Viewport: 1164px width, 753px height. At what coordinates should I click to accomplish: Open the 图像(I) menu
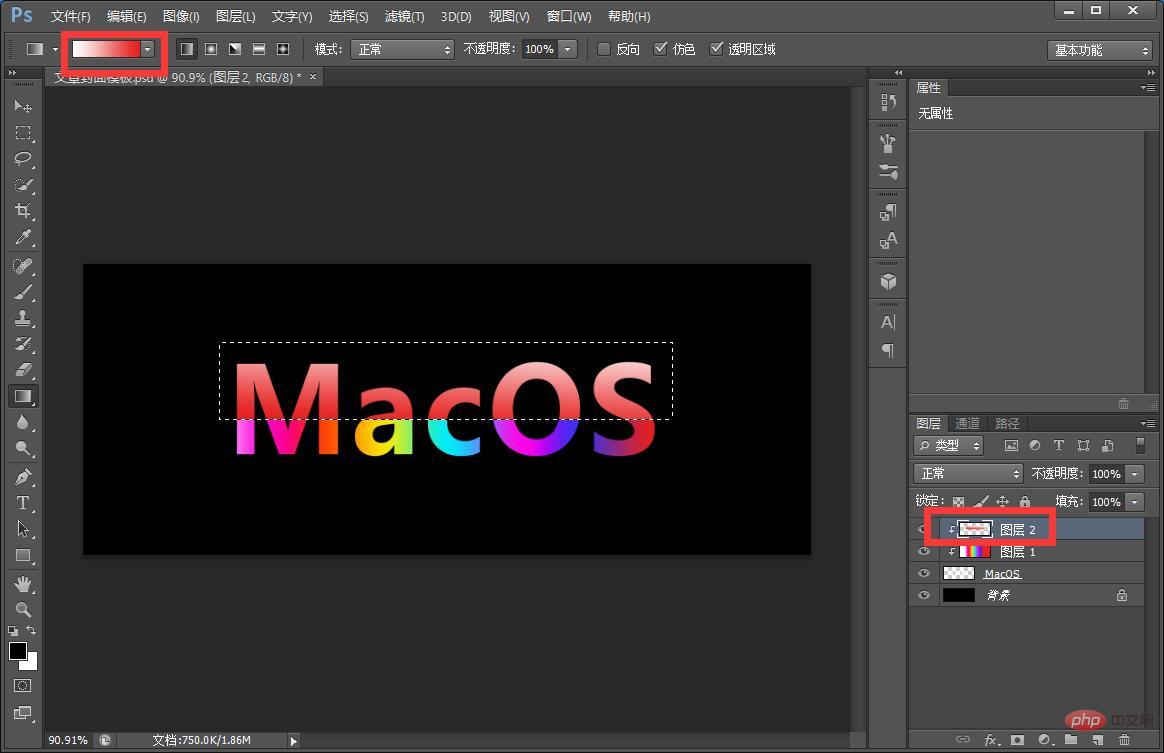[181, 16]
